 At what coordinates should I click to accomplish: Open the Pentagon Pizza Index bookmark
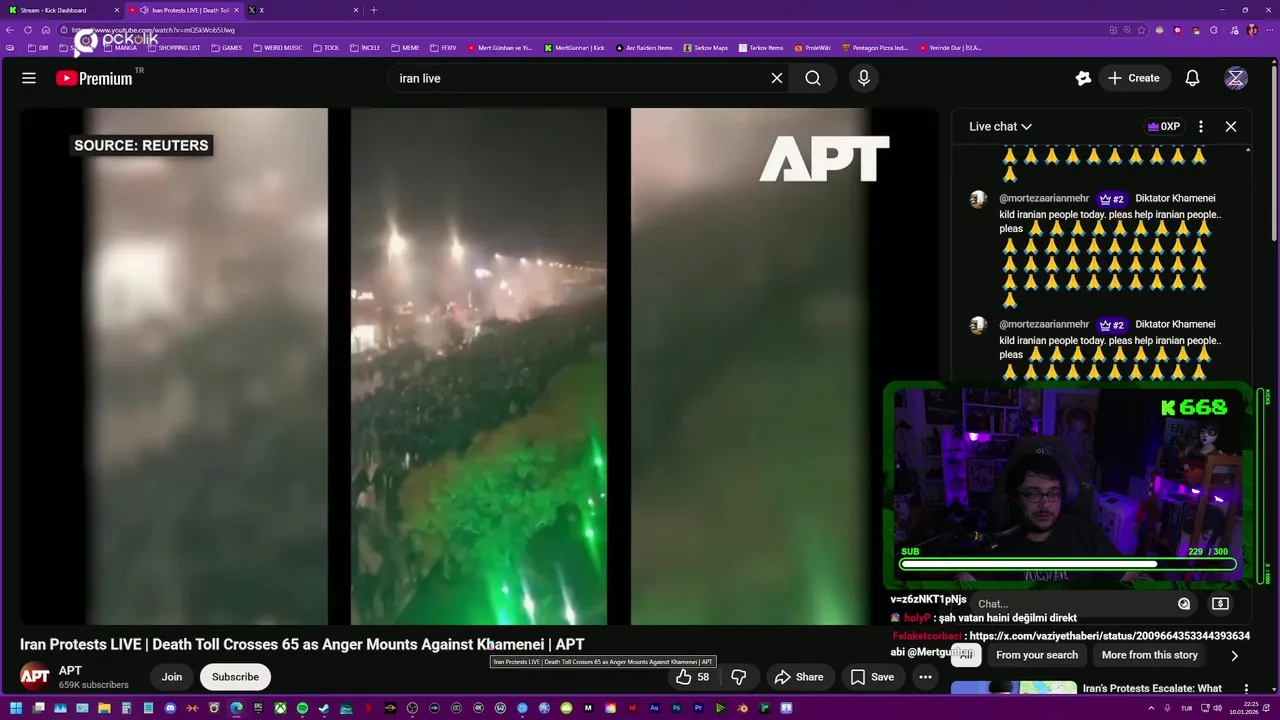click(x=875, y=48)
